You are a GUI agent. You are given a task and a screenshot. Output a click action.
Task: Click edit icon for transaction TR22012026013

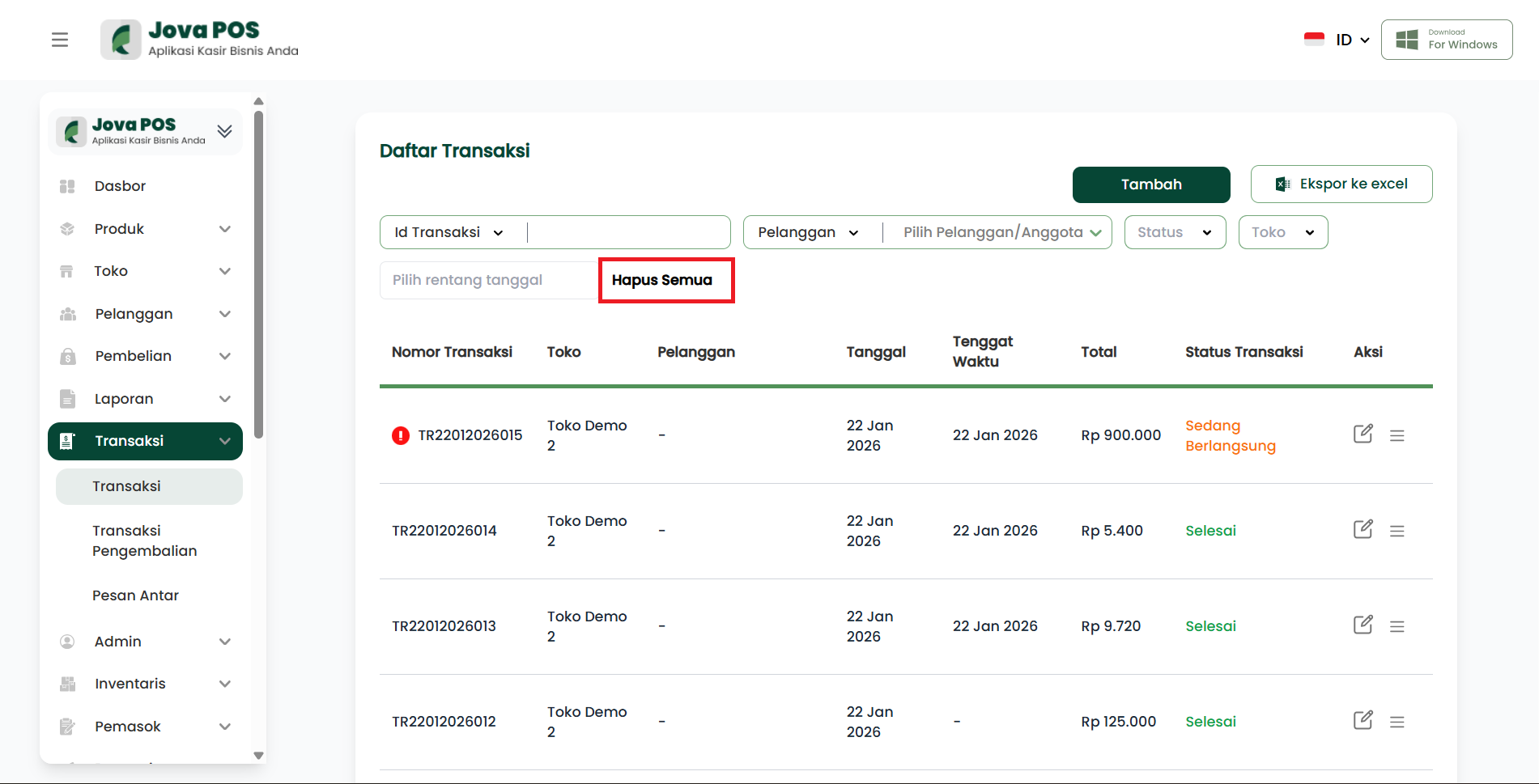(1363, 625)
